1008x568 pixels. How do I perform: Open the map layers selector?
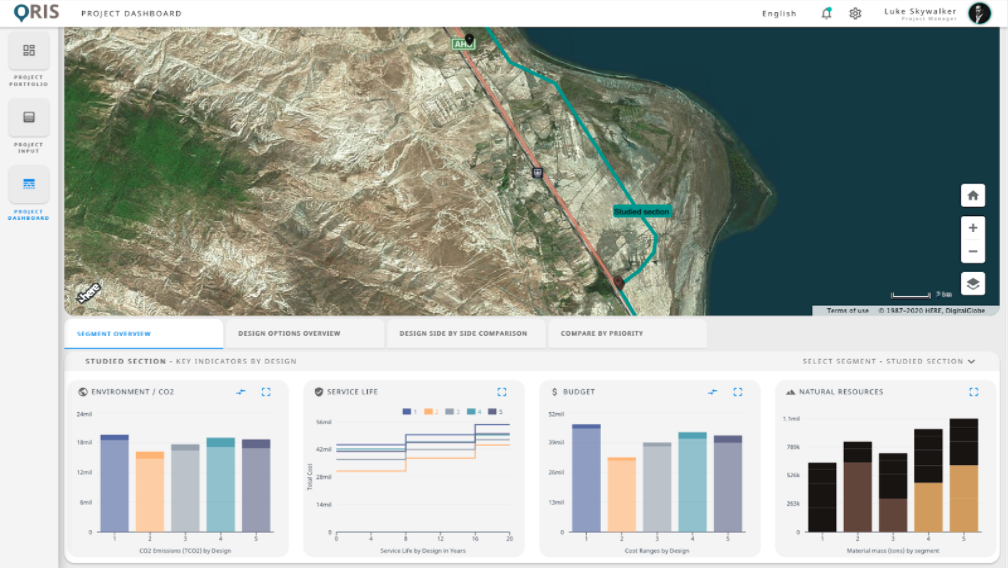(973, 284)
